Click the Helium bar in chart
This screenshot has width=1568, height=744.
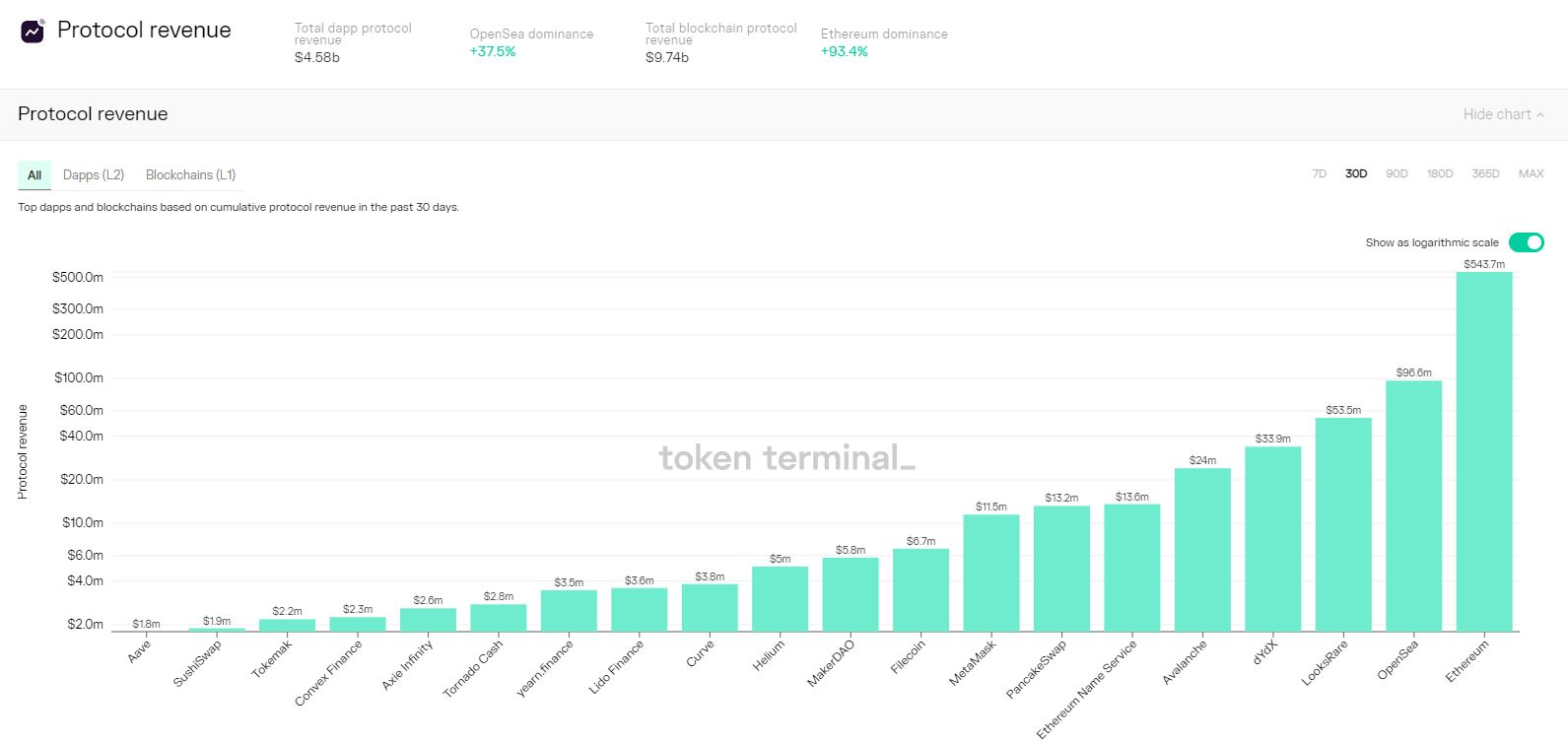coord(780,599)
